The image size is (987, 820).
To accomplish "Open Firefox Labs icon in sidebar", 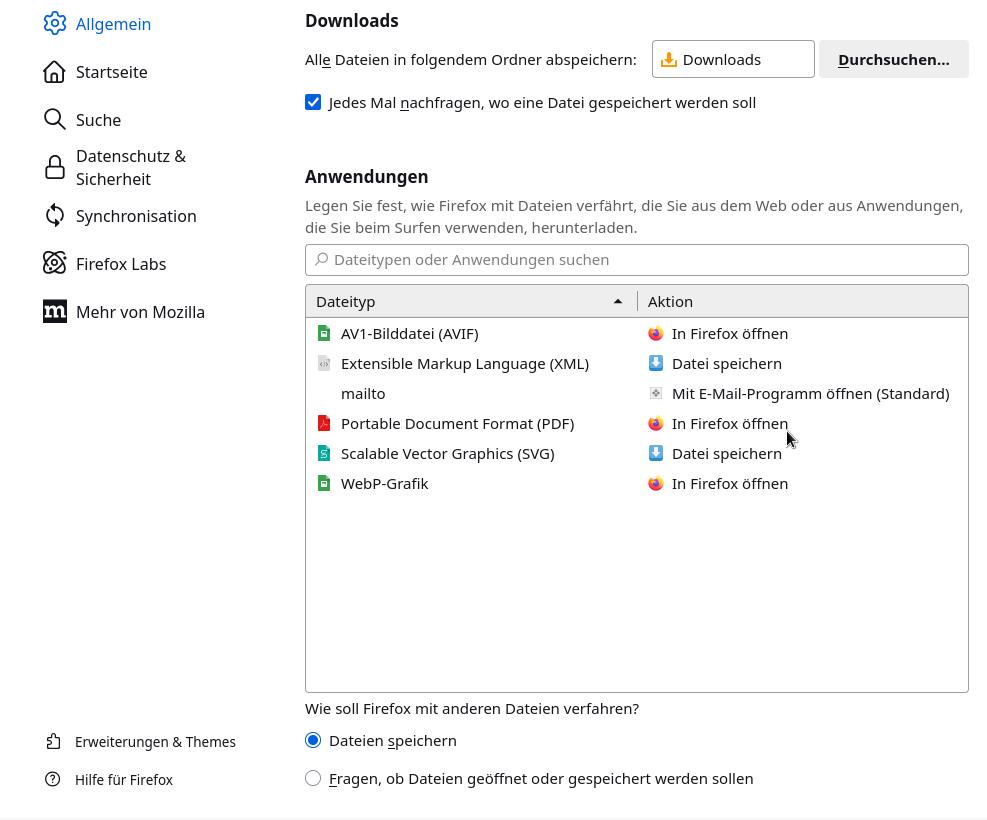I will 55,263.
